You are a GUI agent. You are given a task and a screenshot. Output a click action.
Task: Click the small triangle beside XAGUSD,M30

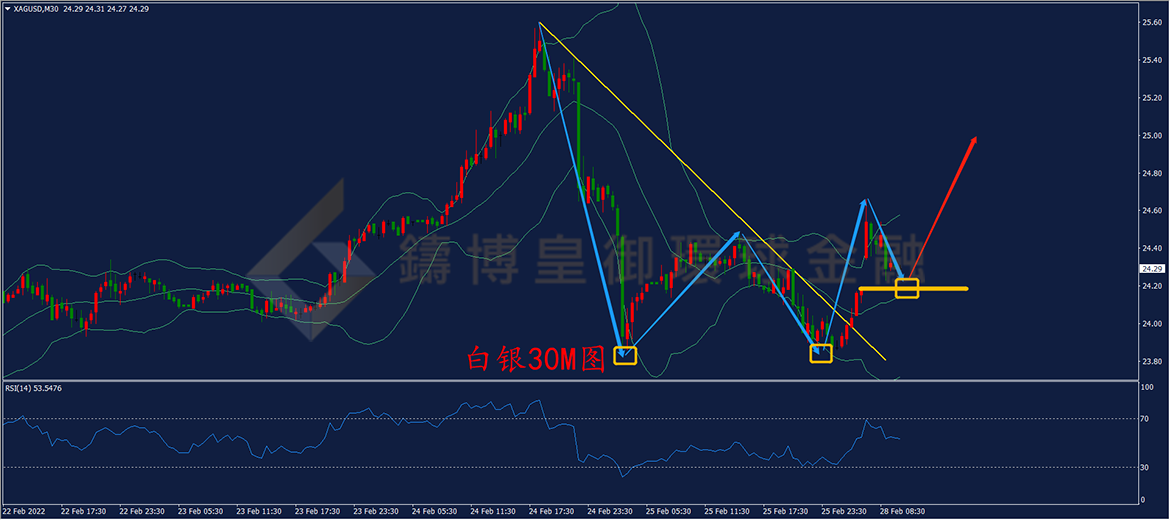tap(7, 10)
